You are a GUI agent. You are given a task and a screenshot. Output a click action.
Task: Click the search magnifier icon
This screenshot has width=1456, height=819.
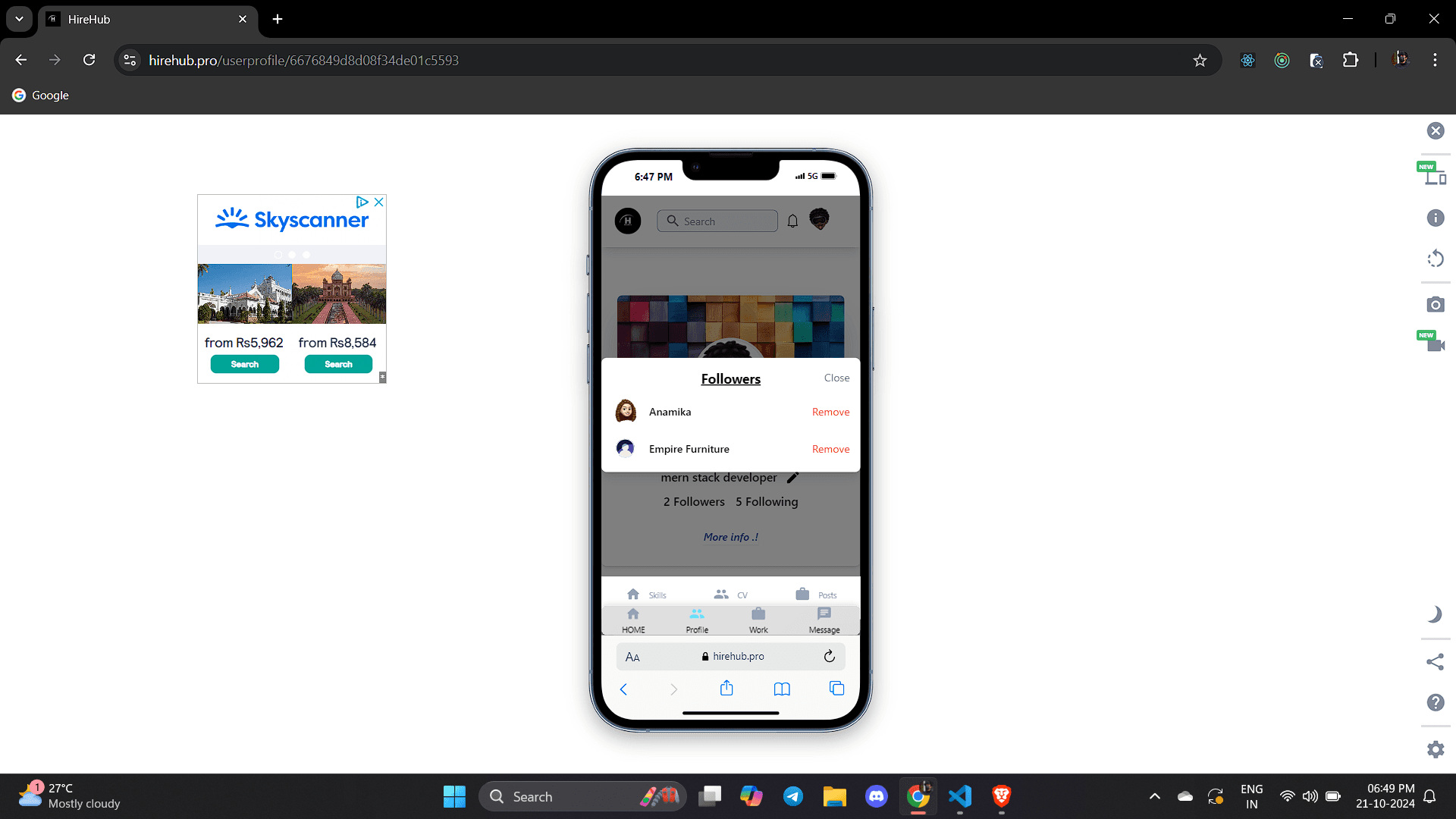[x=672, y=221]
